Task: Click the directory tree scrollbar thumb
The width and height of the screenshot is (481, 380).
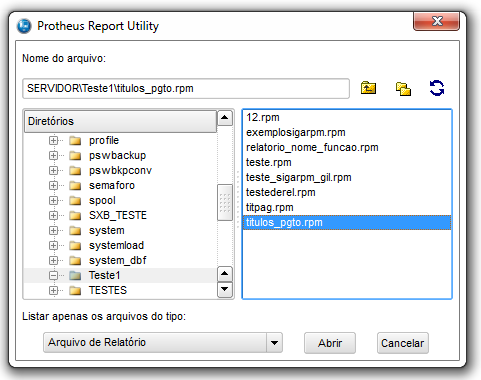Action: coord(225,202)
